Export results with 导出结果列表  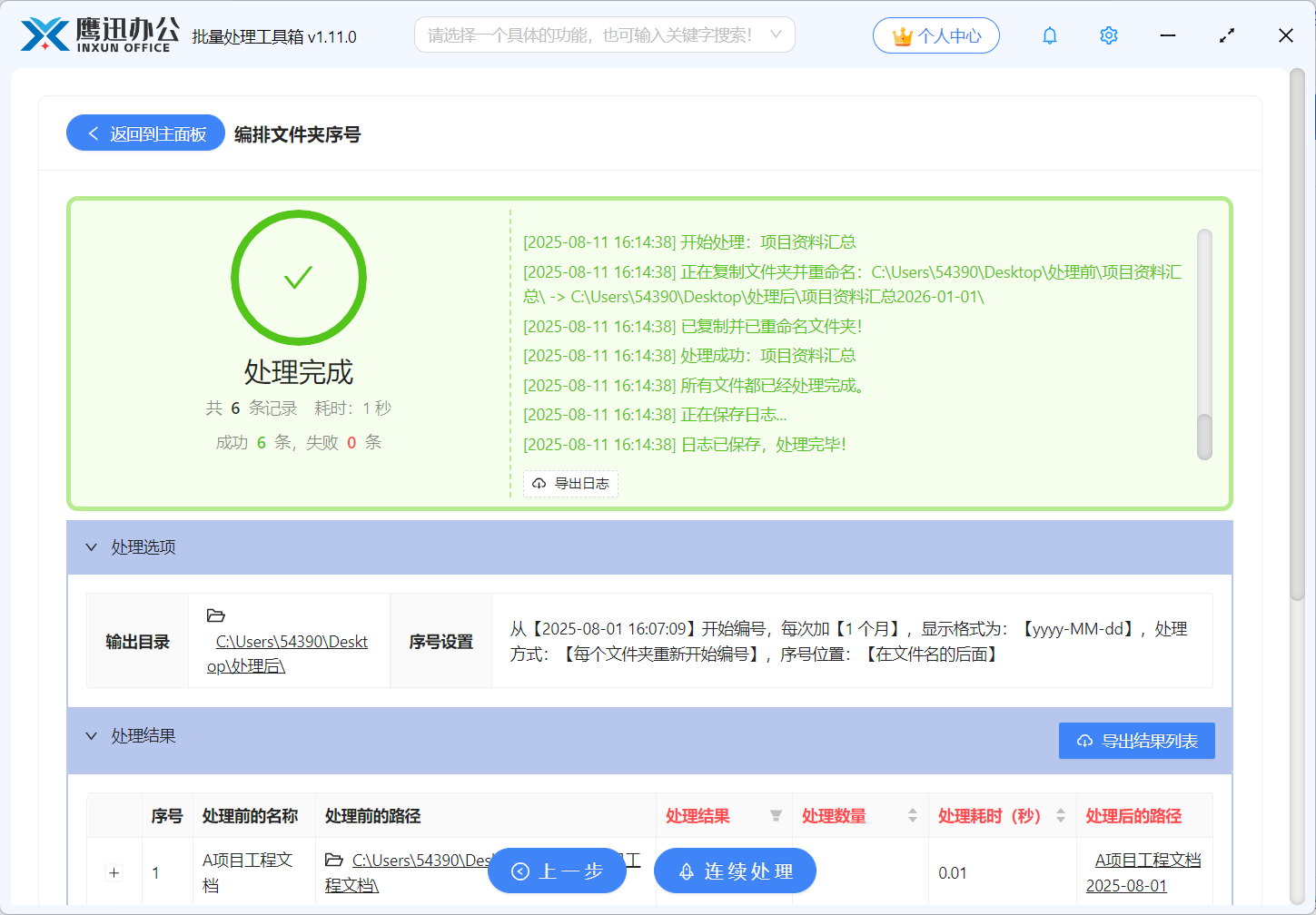click(1137, 741)
